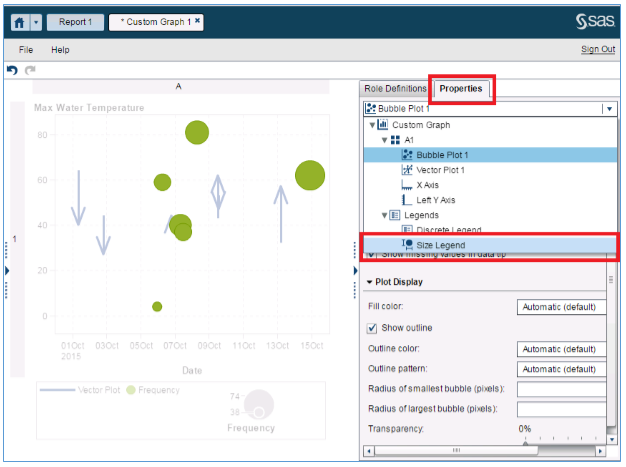The width and height of the screenshot is (626, 467).
Task: Select the small bubble near zero
Action: coord(157,307)
